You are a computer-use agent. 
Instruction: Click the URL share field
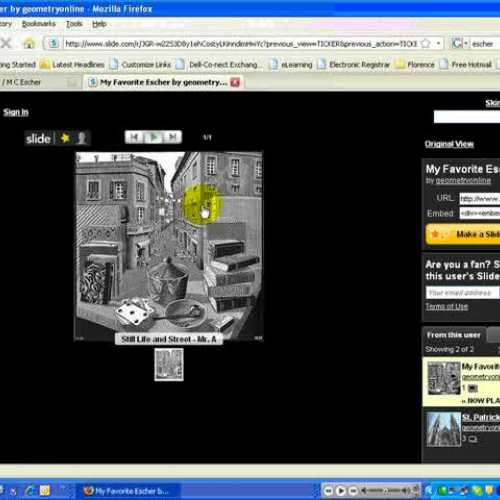(x=480, y=199)
